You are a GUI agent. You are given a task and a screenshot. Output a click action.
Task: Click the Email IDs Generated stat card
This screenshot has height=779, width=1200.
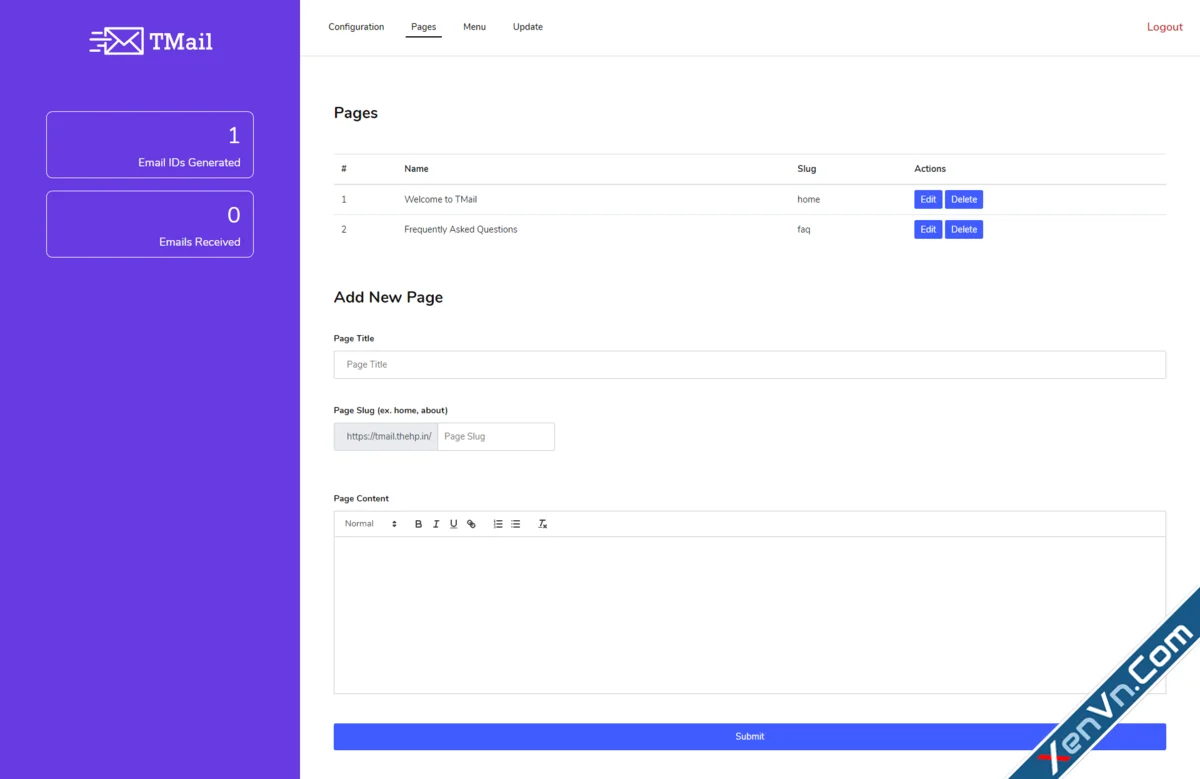[x=150, y=145]
